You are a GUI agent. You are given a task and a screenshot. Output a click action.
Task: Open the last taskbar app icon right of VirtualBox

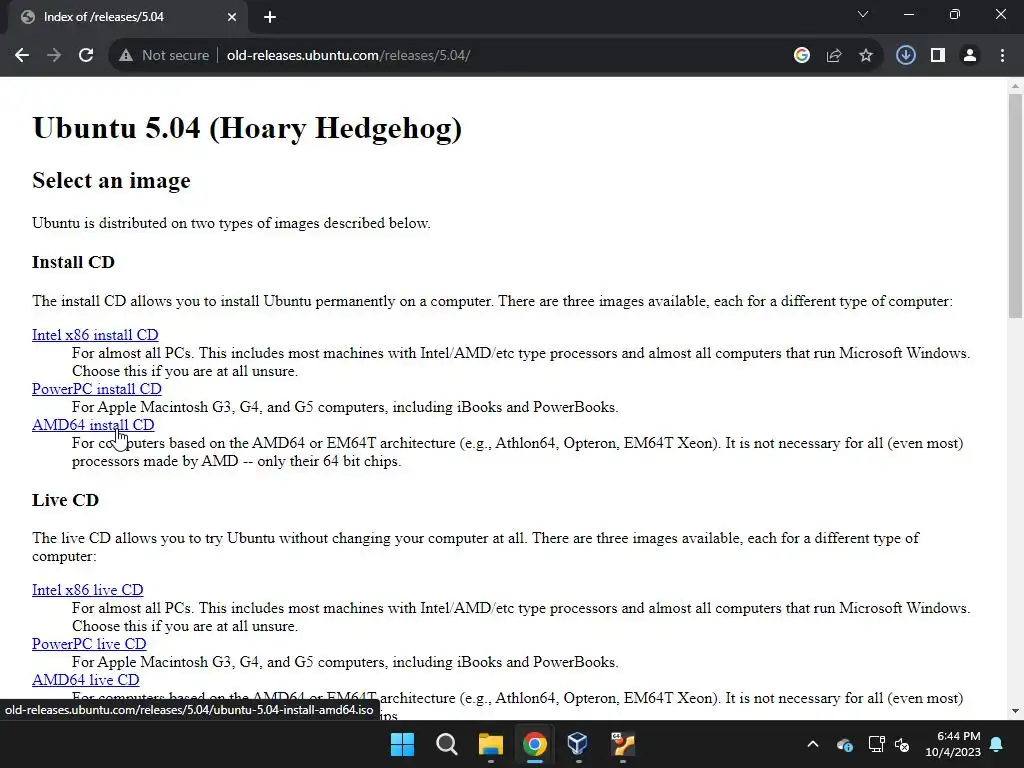(622, 744)
